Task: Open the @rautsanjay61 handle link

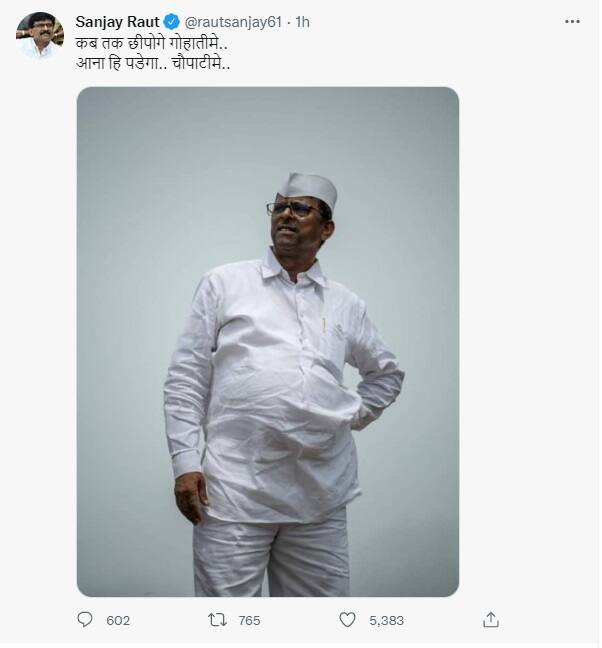Action: pos(233,22)
